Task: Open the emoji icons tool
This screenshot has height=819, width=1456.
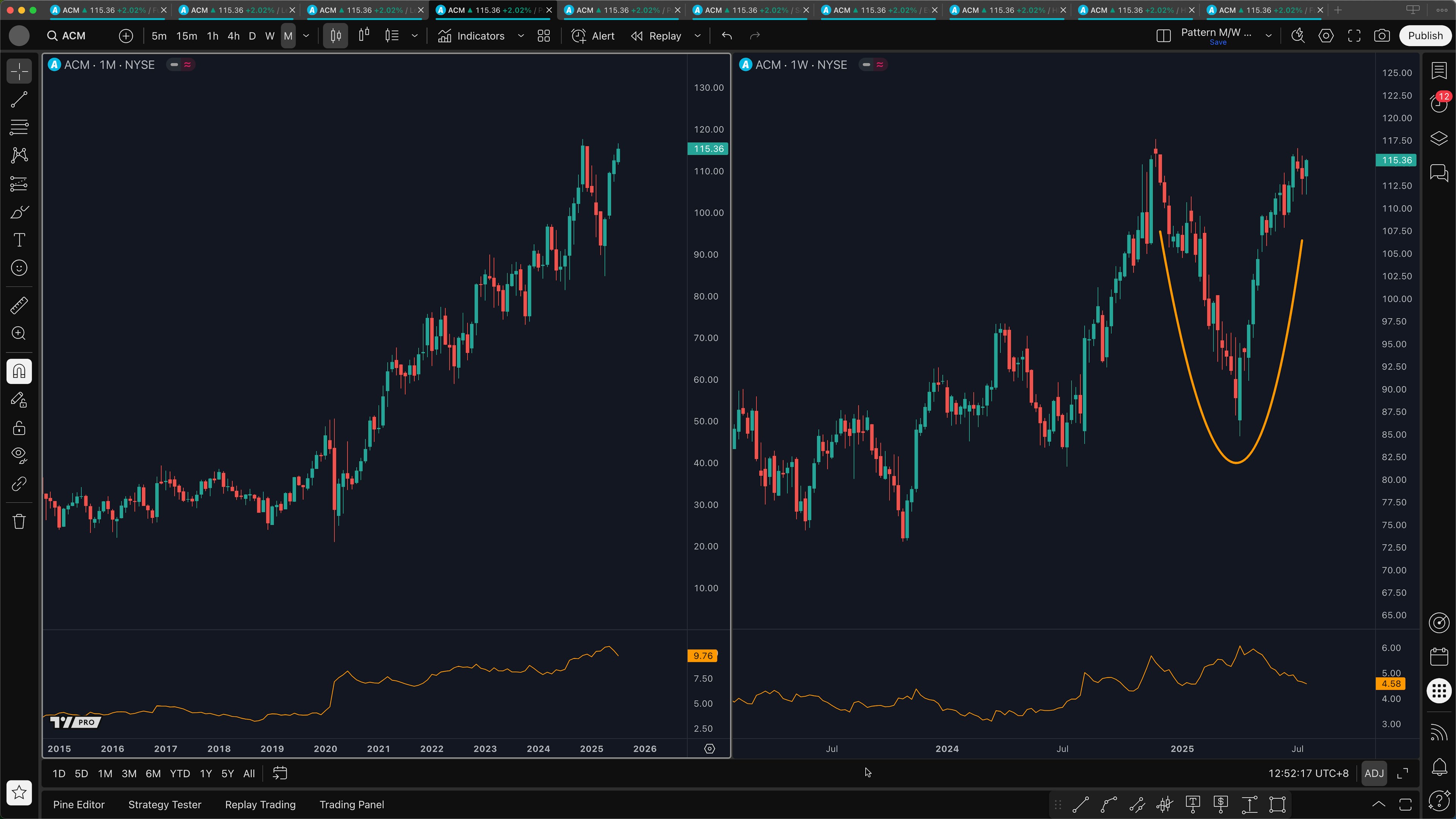Action: tap(19, 268)
